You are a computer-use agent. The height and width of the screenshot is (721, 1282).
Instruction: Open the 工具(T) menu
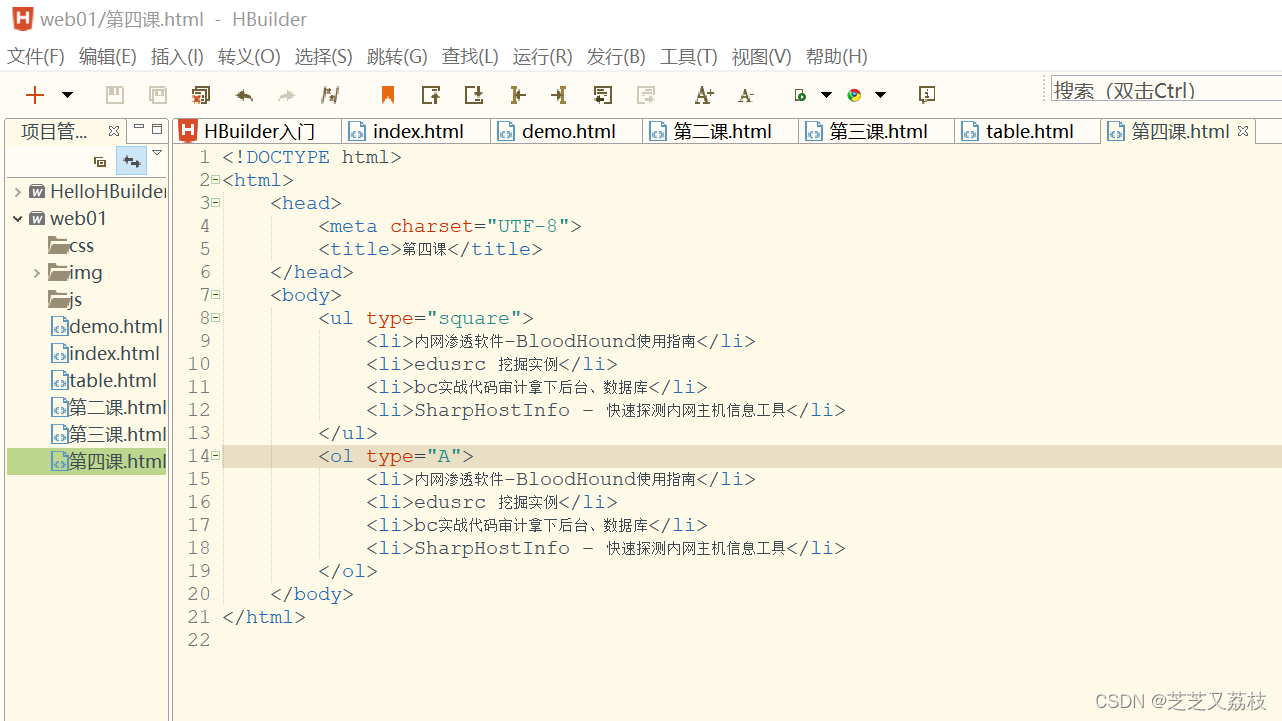(689, 57)
